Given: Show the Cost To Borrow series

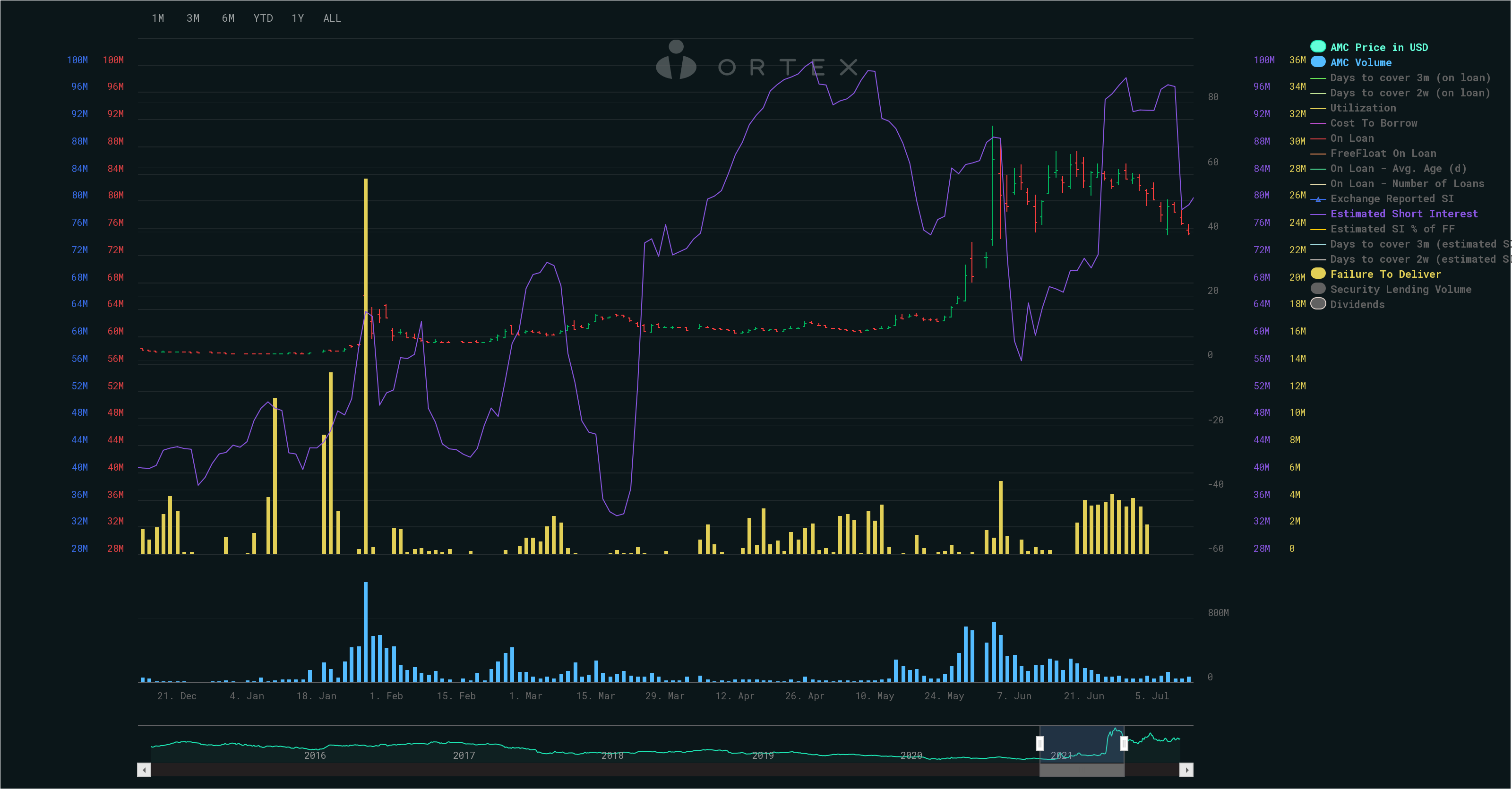Looking at the screenshot, I should 1373,123.
